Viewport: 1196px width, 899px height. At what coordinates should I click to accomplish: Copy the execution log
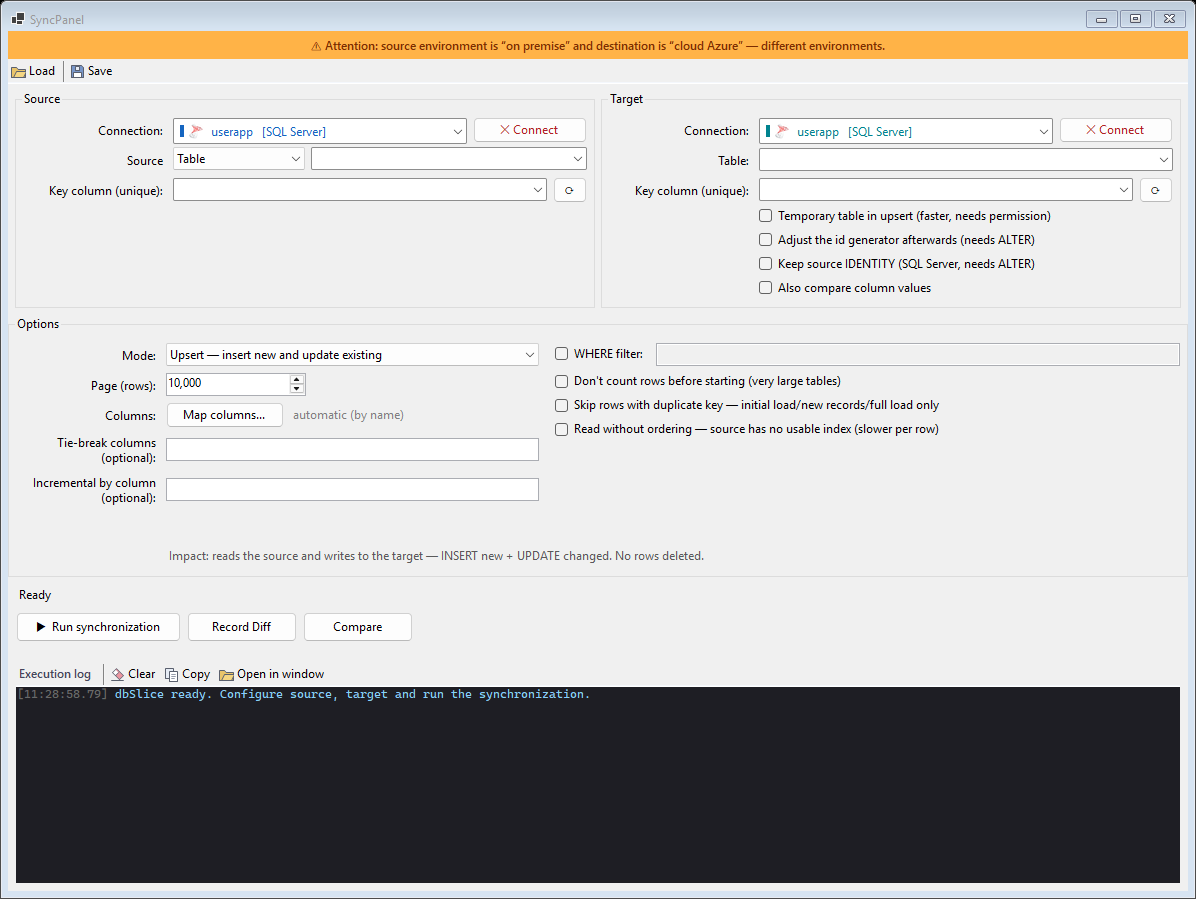tap(188, 674)
